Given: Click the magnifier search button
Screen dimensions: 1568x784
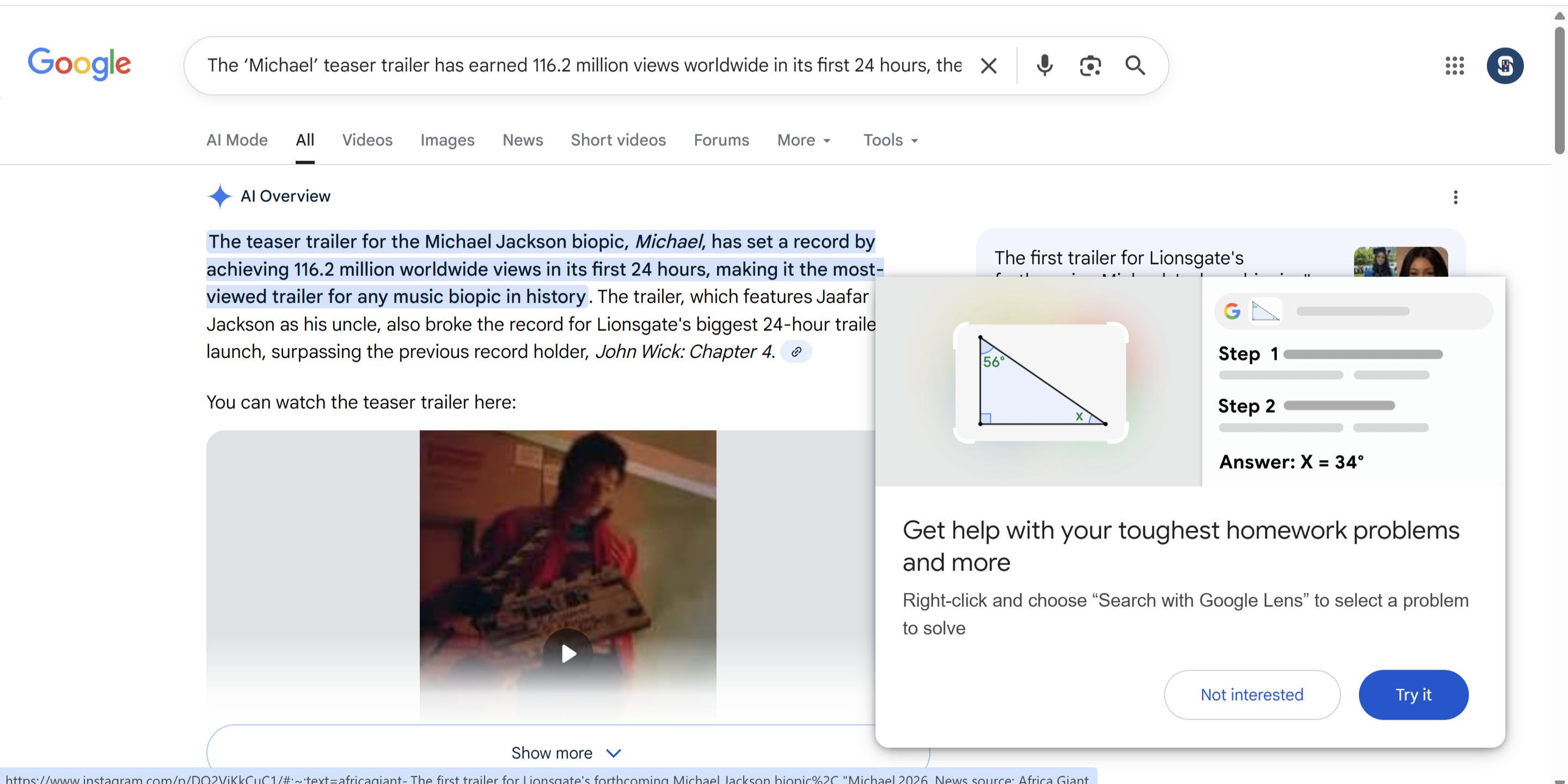Looking at the screenshot, I should click(x=1135, y=66).
